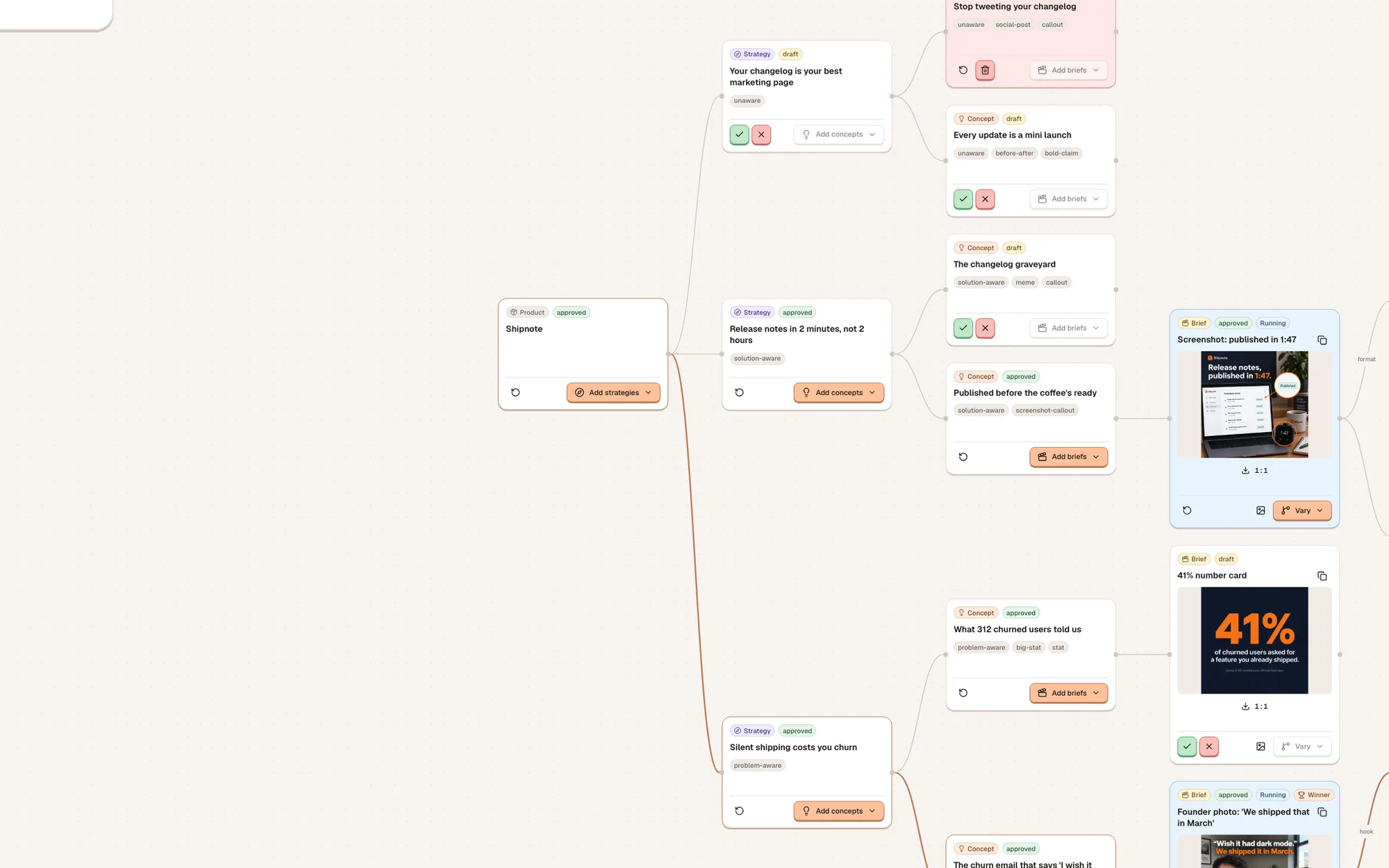The image size is (1389, 868).
Task: Regenerate 'Published before the coffee's ready' concept
Action: (x=963, y=457)
